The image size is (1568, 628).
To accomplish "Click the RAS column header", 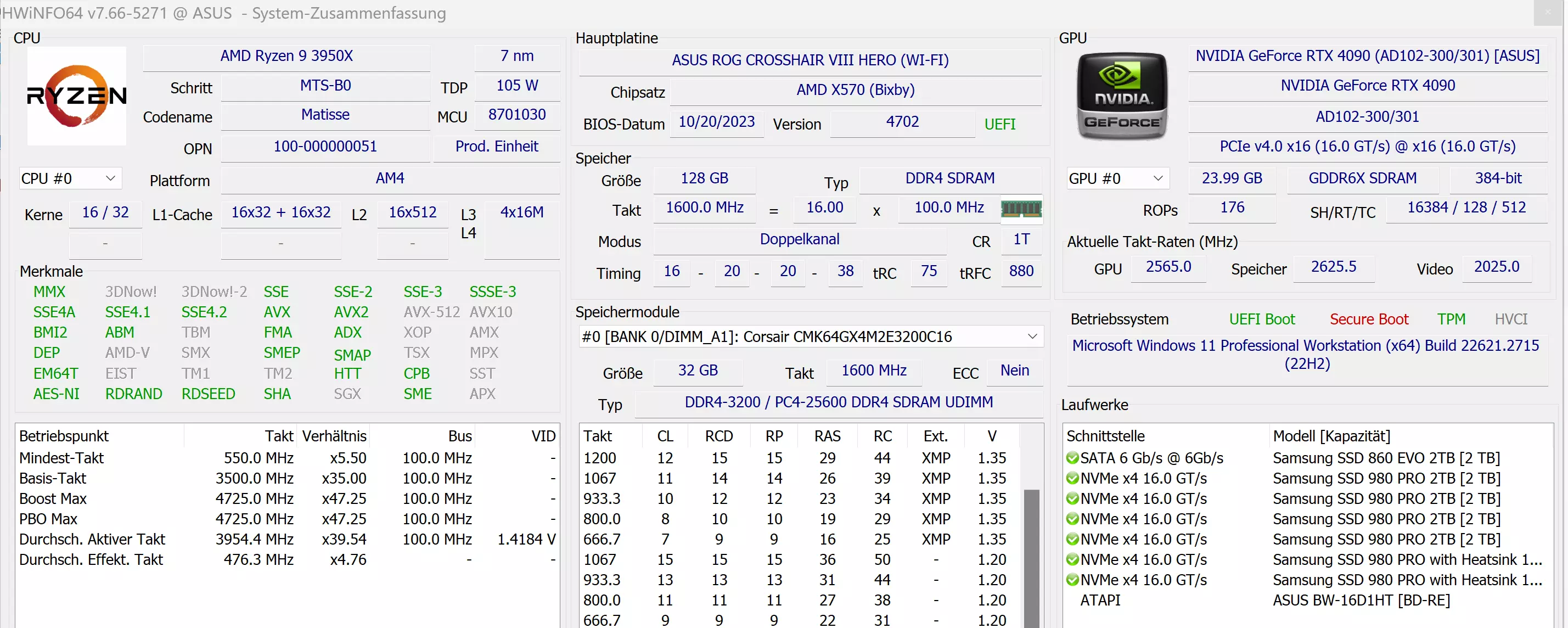I will click(x=827, y=435).
